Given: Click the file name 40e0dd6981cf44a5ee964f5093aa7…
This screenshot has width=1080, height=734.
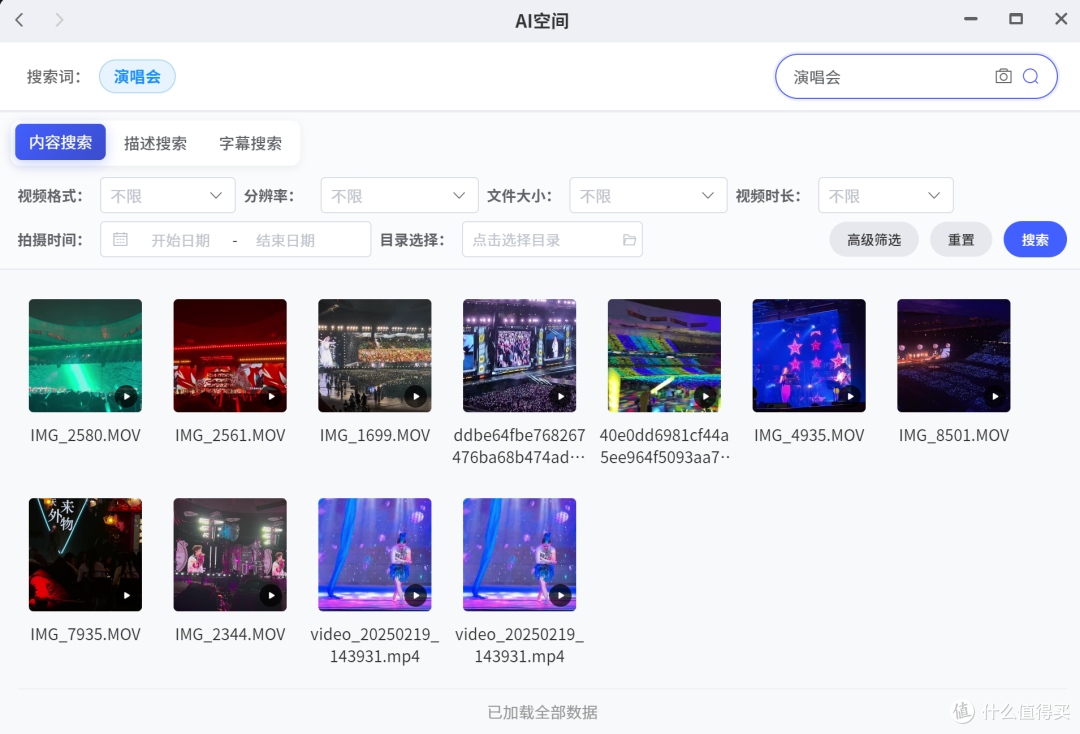Looking at the screenshot, I should tap(664, 446).
